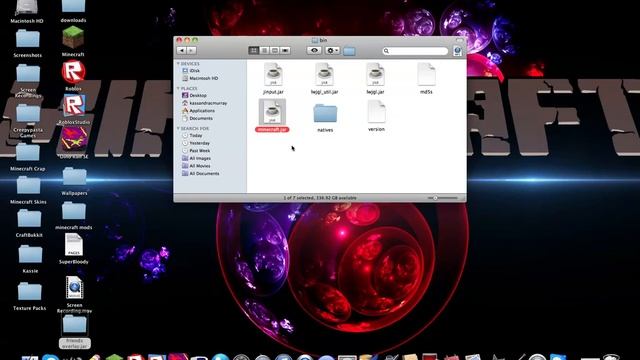This screenshot has height=360, width=640.
Task: Click the '1 of 7 selected' status text
Action: click(320, 198)
